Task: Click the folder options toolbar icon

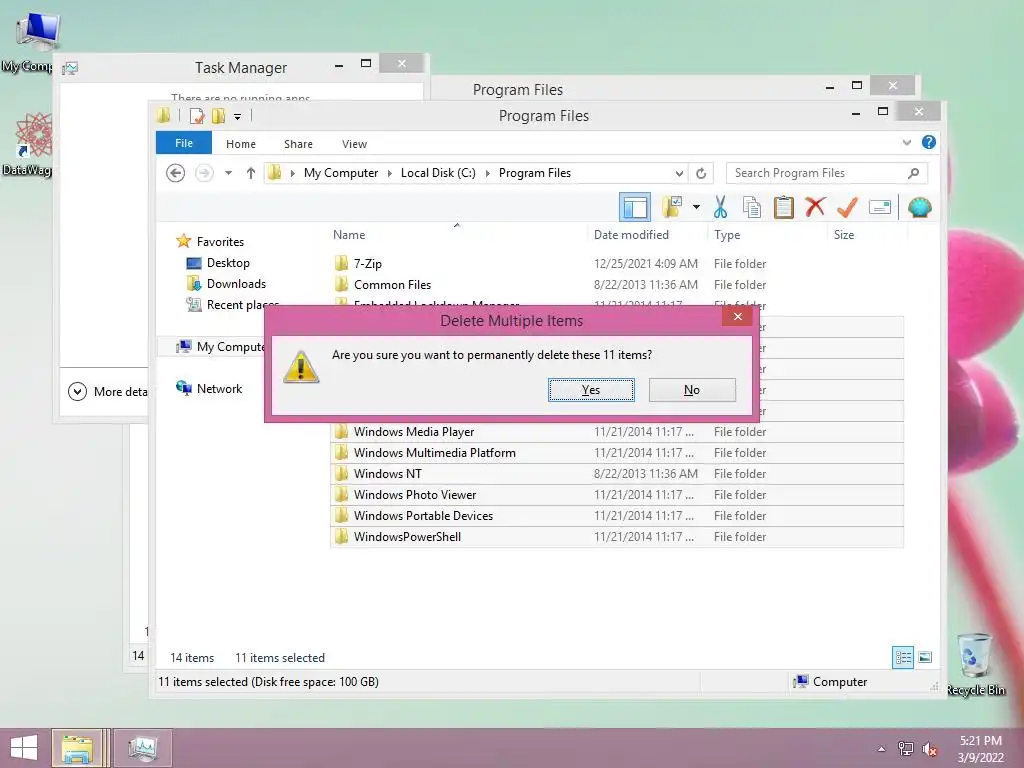Action: [x=672, y=207]
